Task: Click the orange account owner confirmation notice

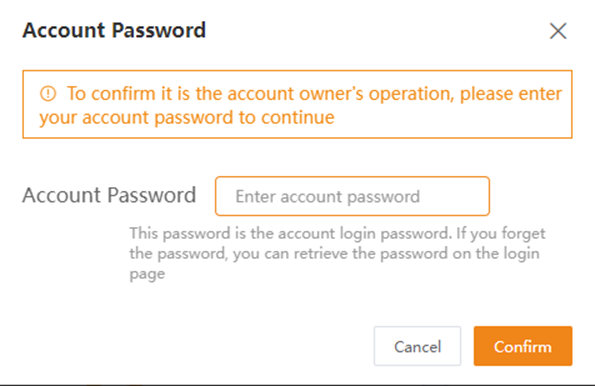Action: [x=297, y=104]
